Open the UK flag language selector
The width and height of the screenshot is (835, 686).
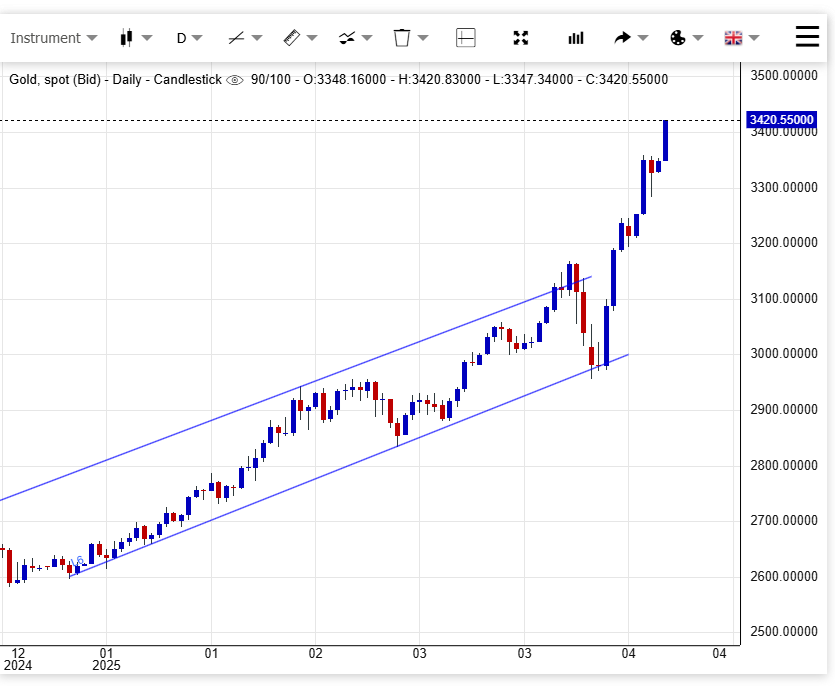[733, 38]
